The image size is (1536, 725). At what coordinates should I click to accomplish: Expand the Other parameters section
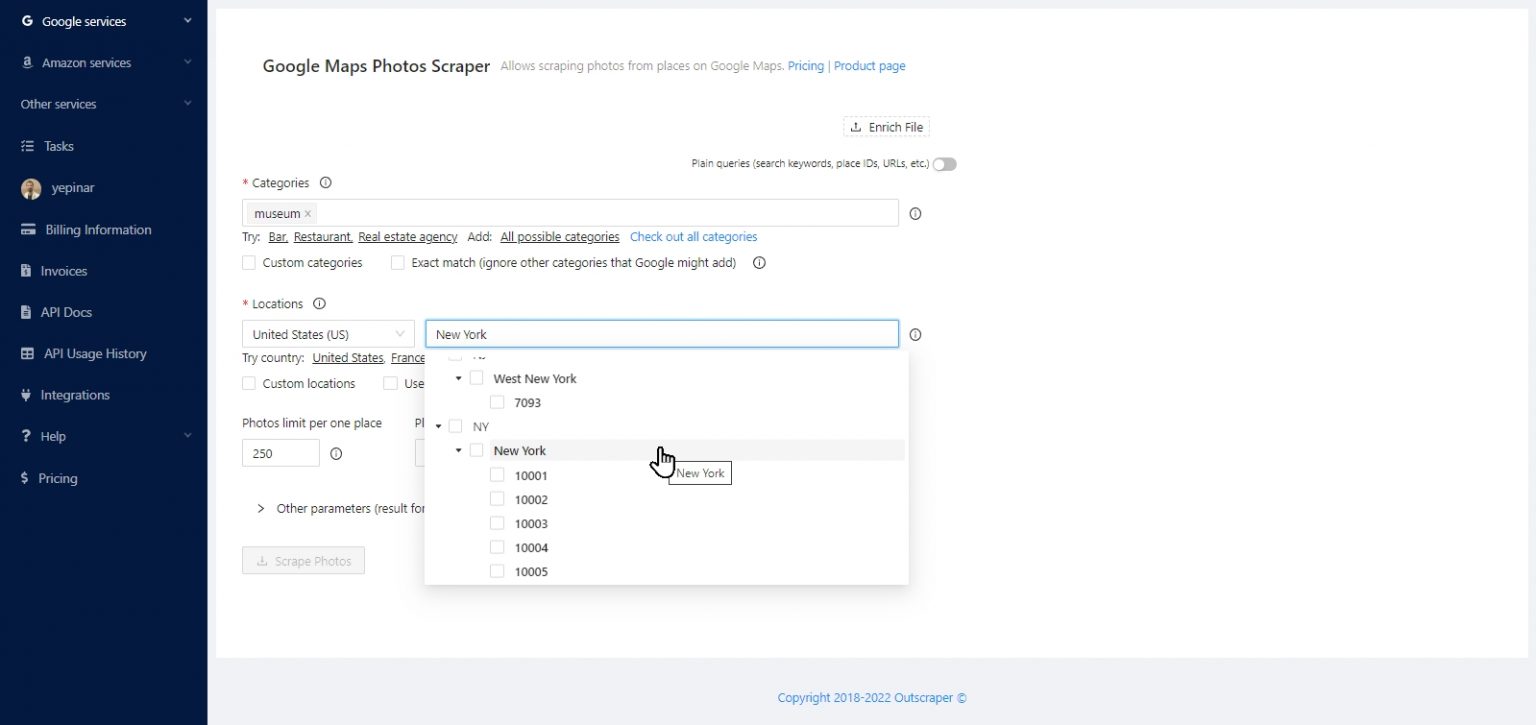click(263, 508)
